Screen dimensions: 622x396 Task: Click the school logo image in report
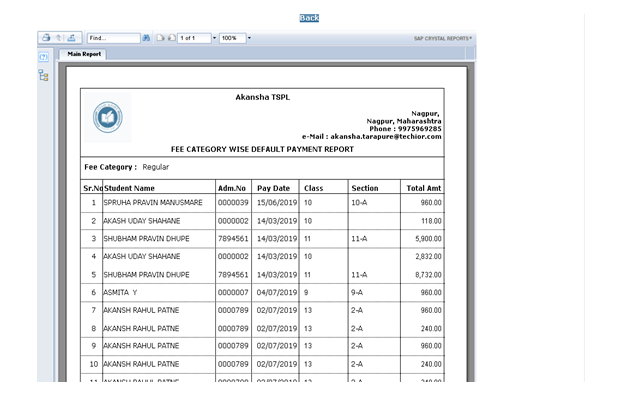click(108, 117)
